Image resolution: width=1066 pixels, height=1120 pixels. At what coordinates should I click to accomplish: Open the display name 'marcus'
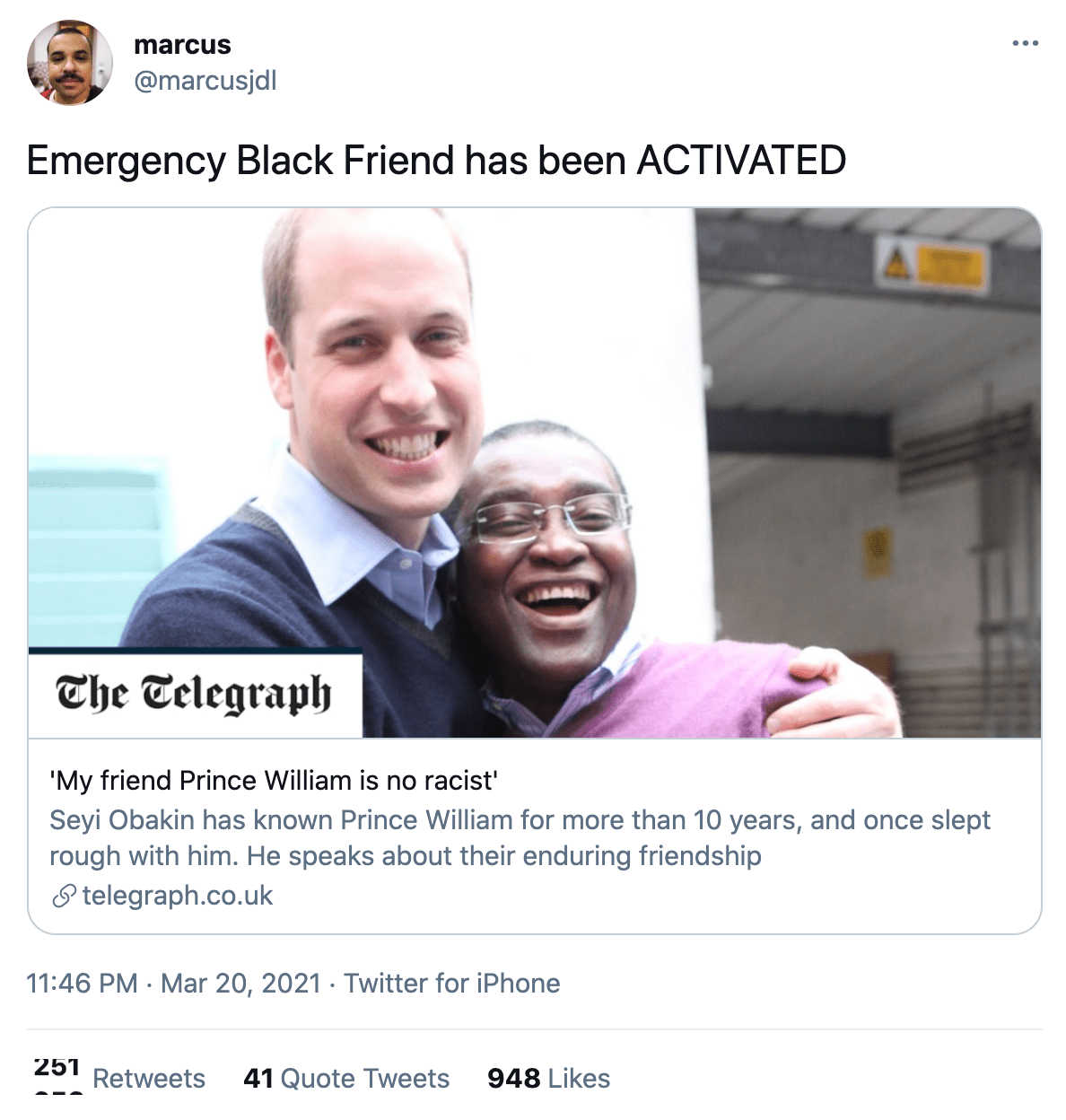coord(182,44)
